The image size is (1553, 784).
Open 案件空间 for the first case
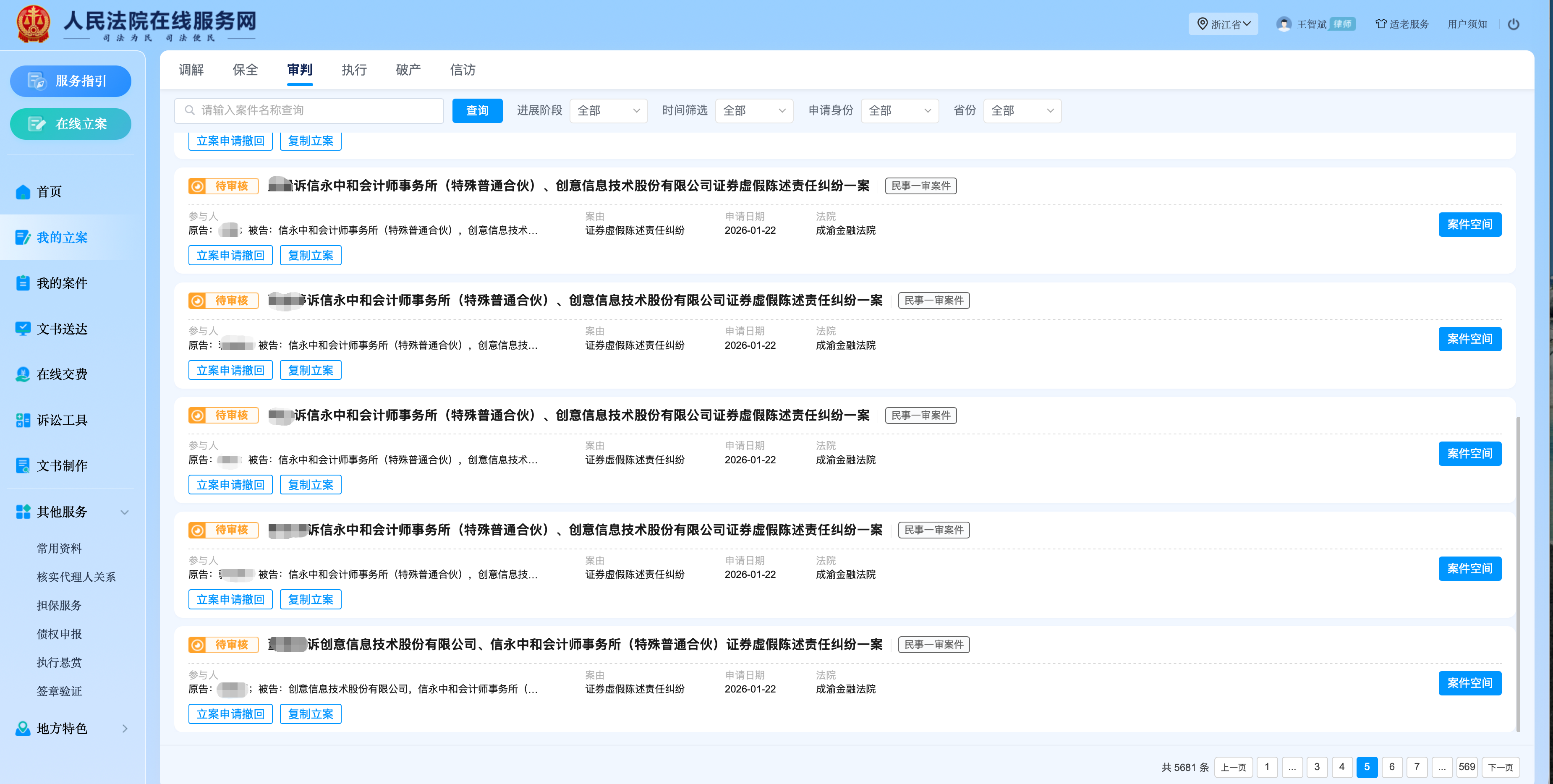(1470, 224)
